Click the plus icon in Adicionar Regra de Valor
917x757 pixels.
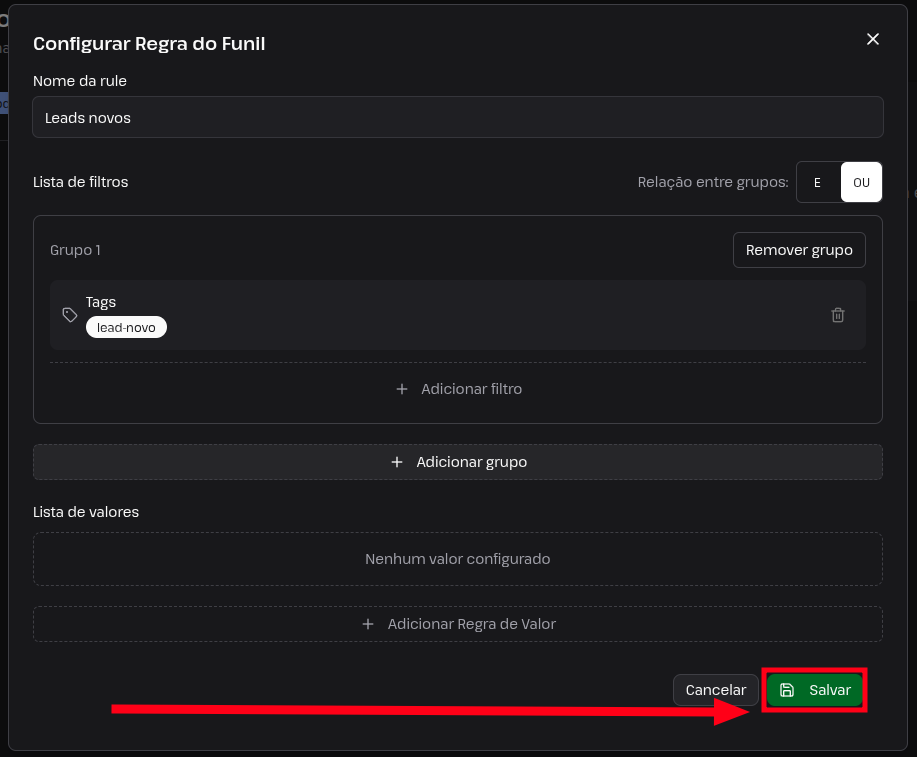click(368, 624)
